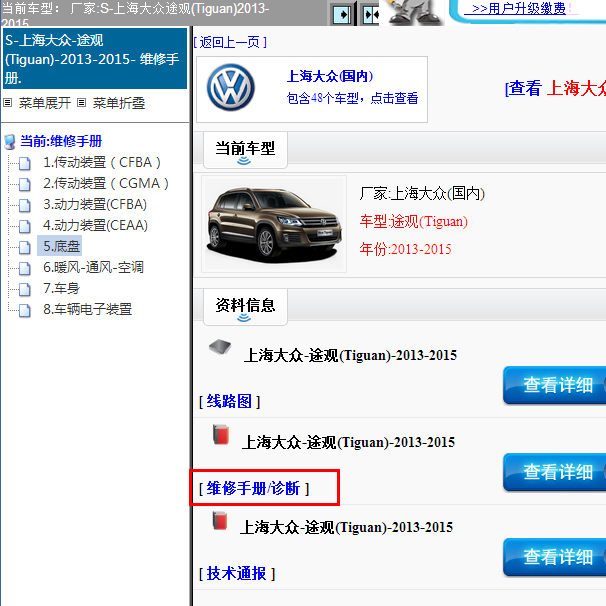
Task: Collapse menu with 菜单折叠
Action: tap(119, 103)
